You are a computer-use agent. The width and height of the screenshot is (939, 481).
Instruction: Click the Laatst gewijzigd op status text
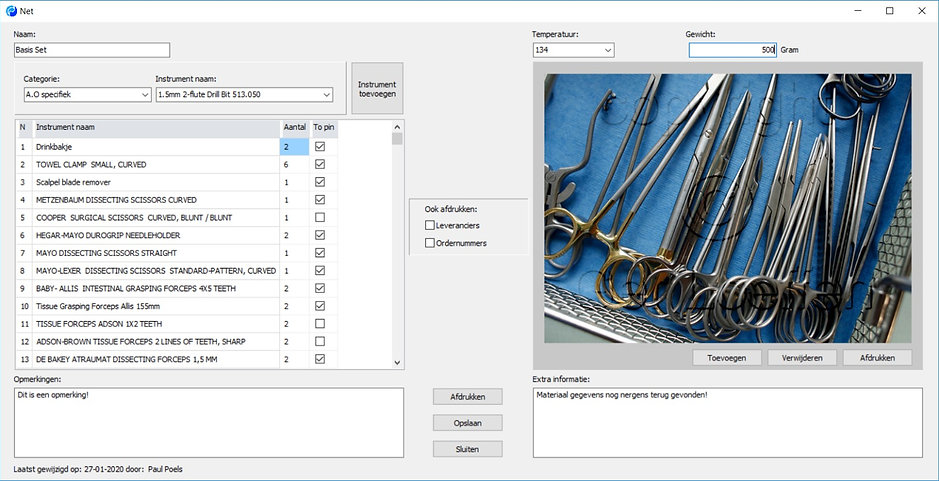click(98, 469)
